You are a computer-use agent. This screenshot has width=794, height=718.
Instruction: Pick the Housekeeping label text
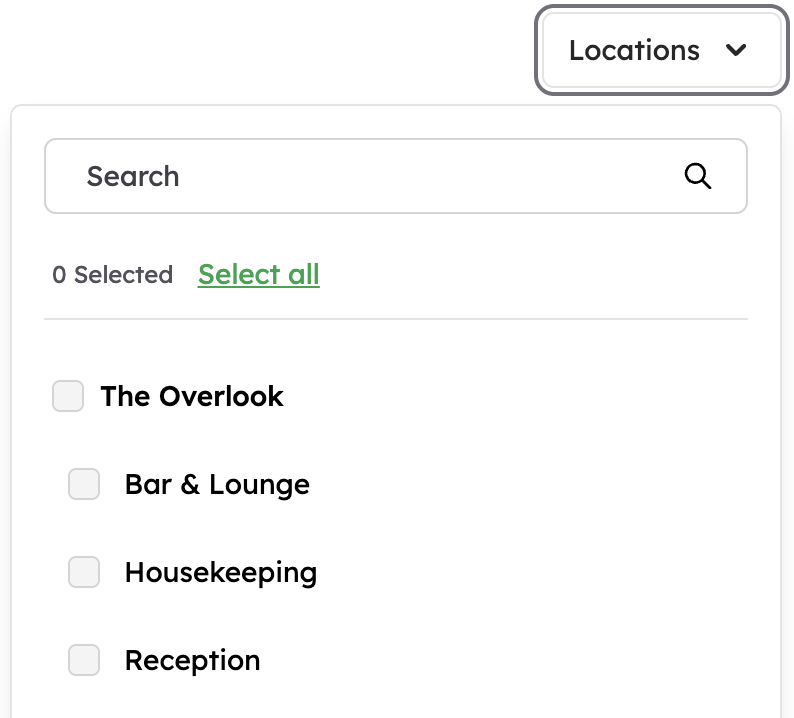tap(221, 573)
